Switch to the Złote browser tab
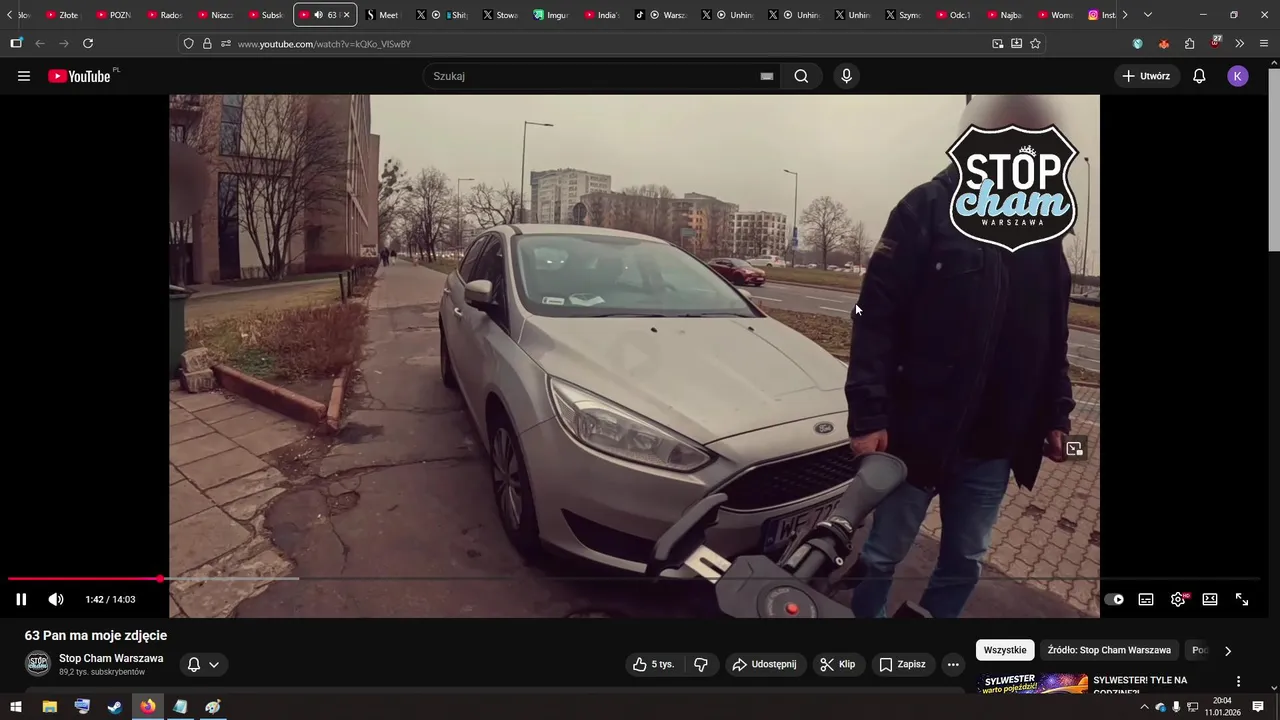This screenshot has width=1280, height=720. (x=63, y=15)
